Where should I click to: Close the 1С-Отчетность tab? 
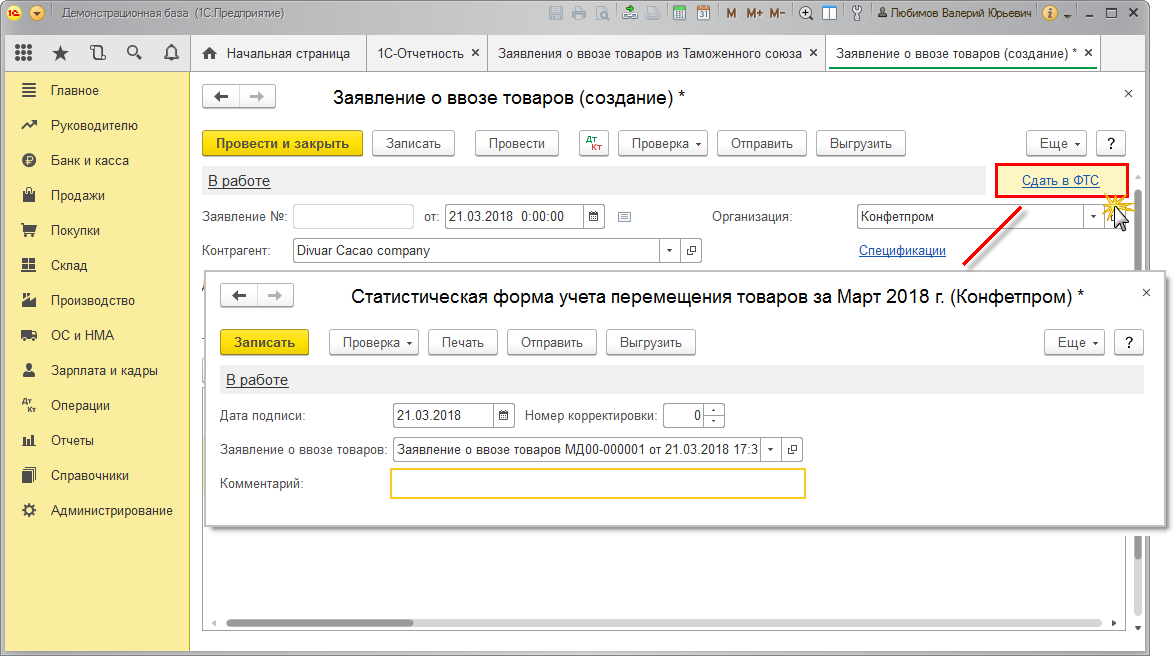475,52
